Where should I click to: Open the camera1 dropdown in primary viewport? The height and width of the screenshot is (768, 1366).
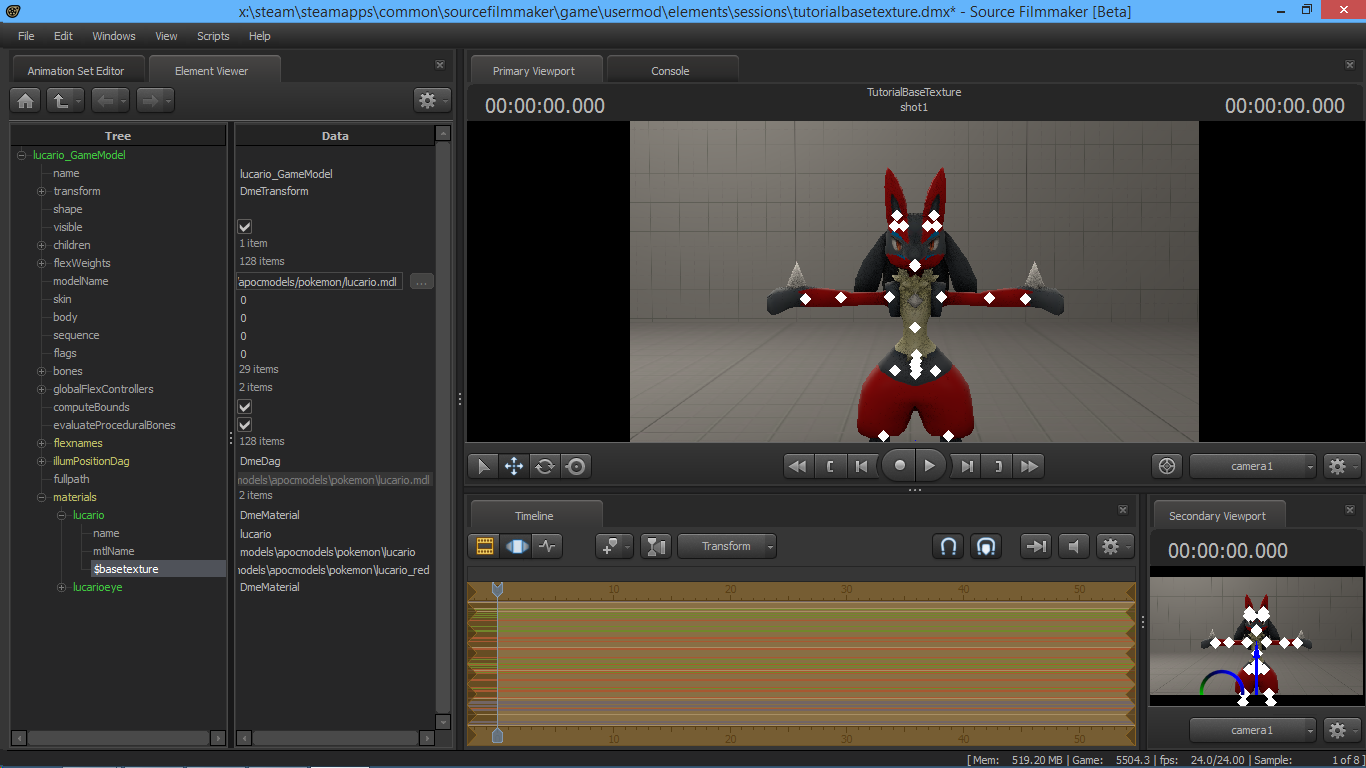(1253, 466)
